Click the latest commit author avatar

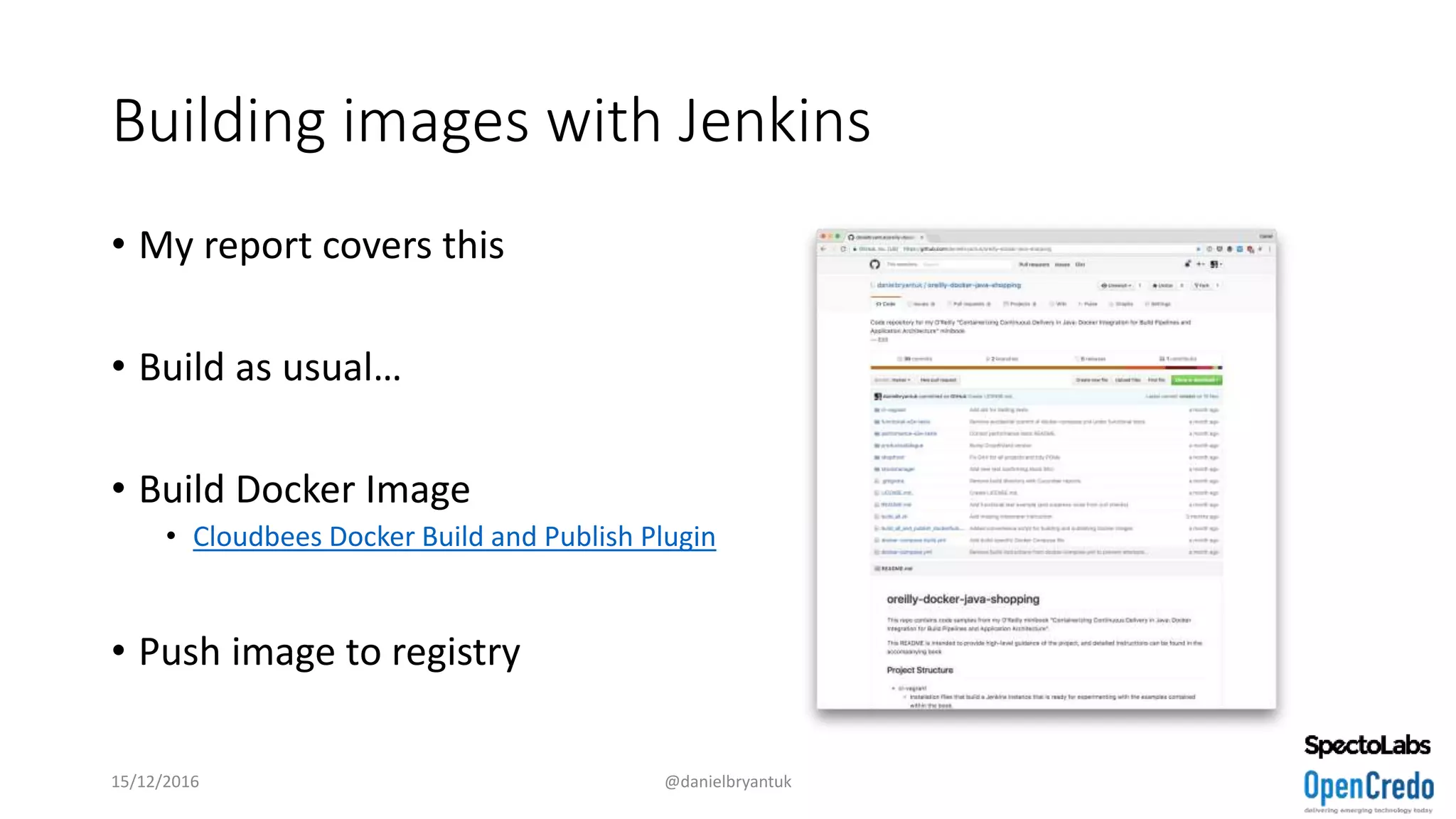pyautogui.click(x=877, y=396)
